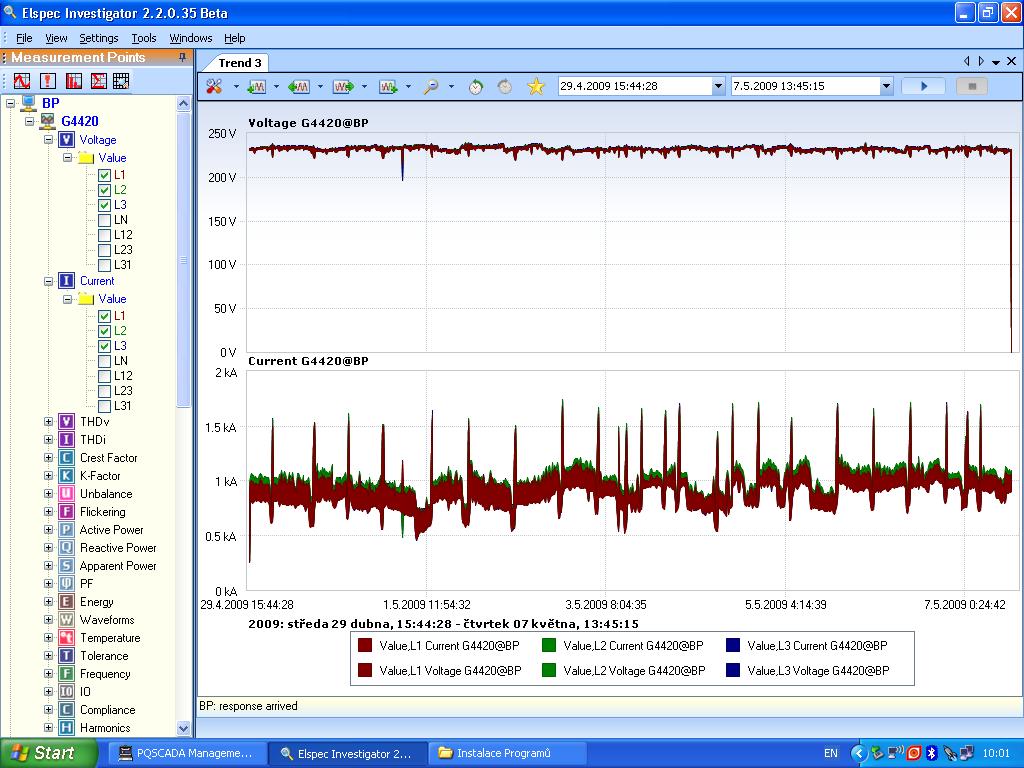Expand the Harmonics tree node
The height and width of the screenshot is (768, 1024).
(x=48, y=728)
